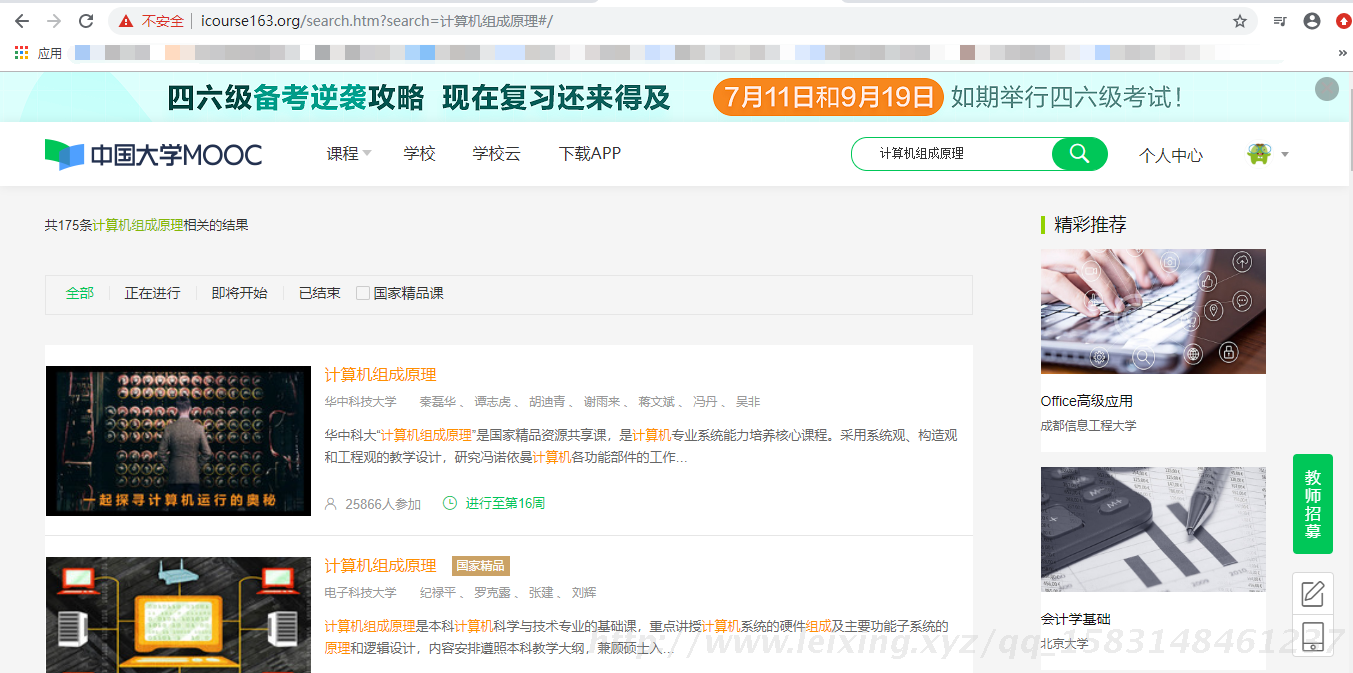Open the 华中科技大学 course thumbnail
1353x673 pixels.
(x=178, y=441)
